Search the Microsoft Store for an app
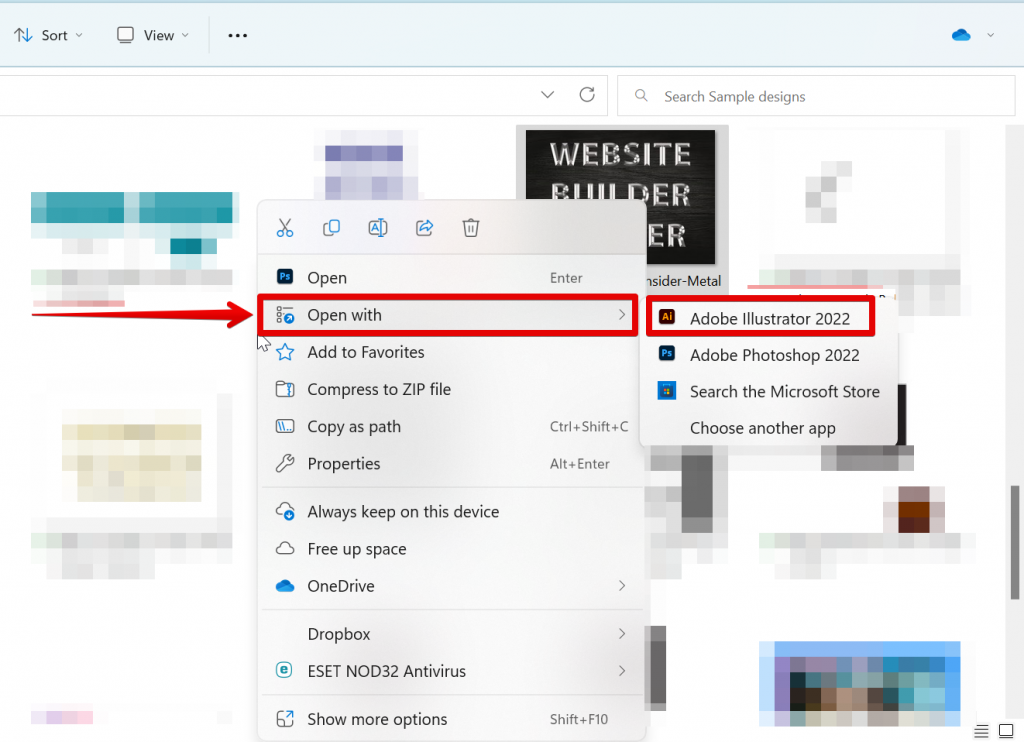 783,391
